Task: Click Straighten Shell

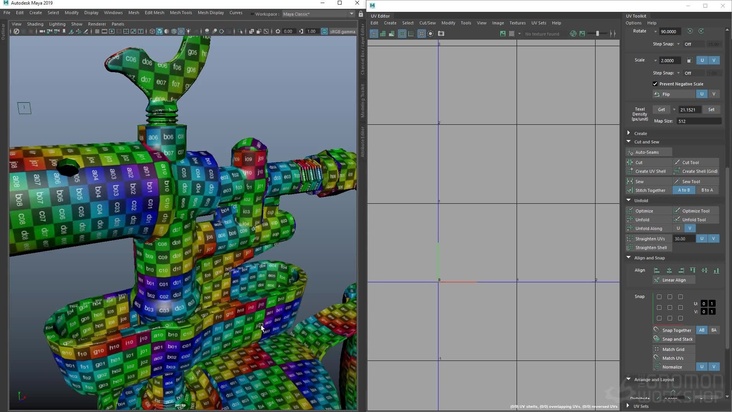Action: point(648,248)
